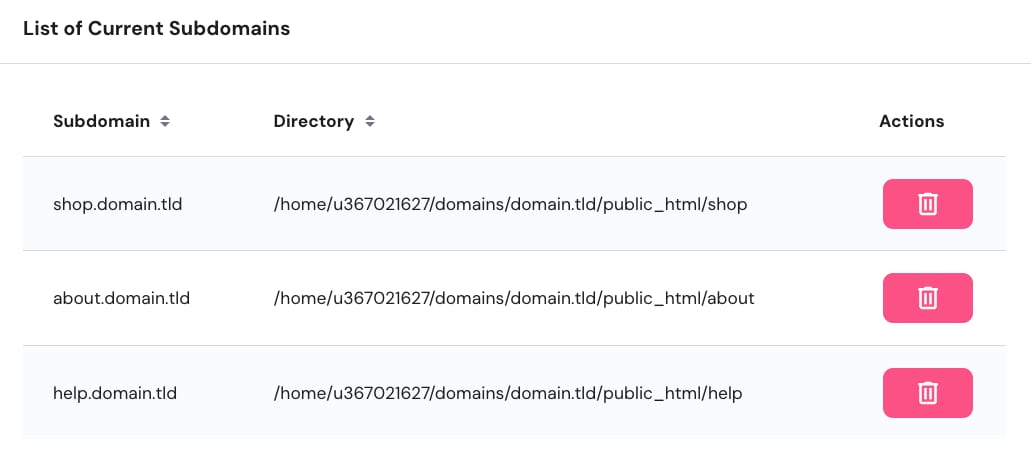Click the 'List of Current Subdomains' heading
Viewport: 1031px width, 453px height.
tap(156, 29)
